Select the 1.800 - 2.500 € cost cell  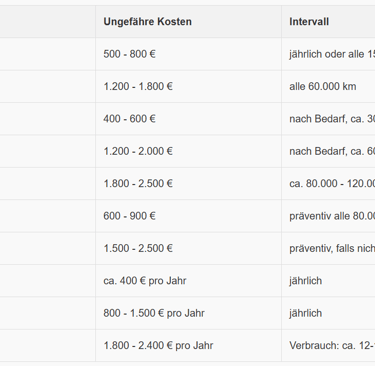(188, 183)
